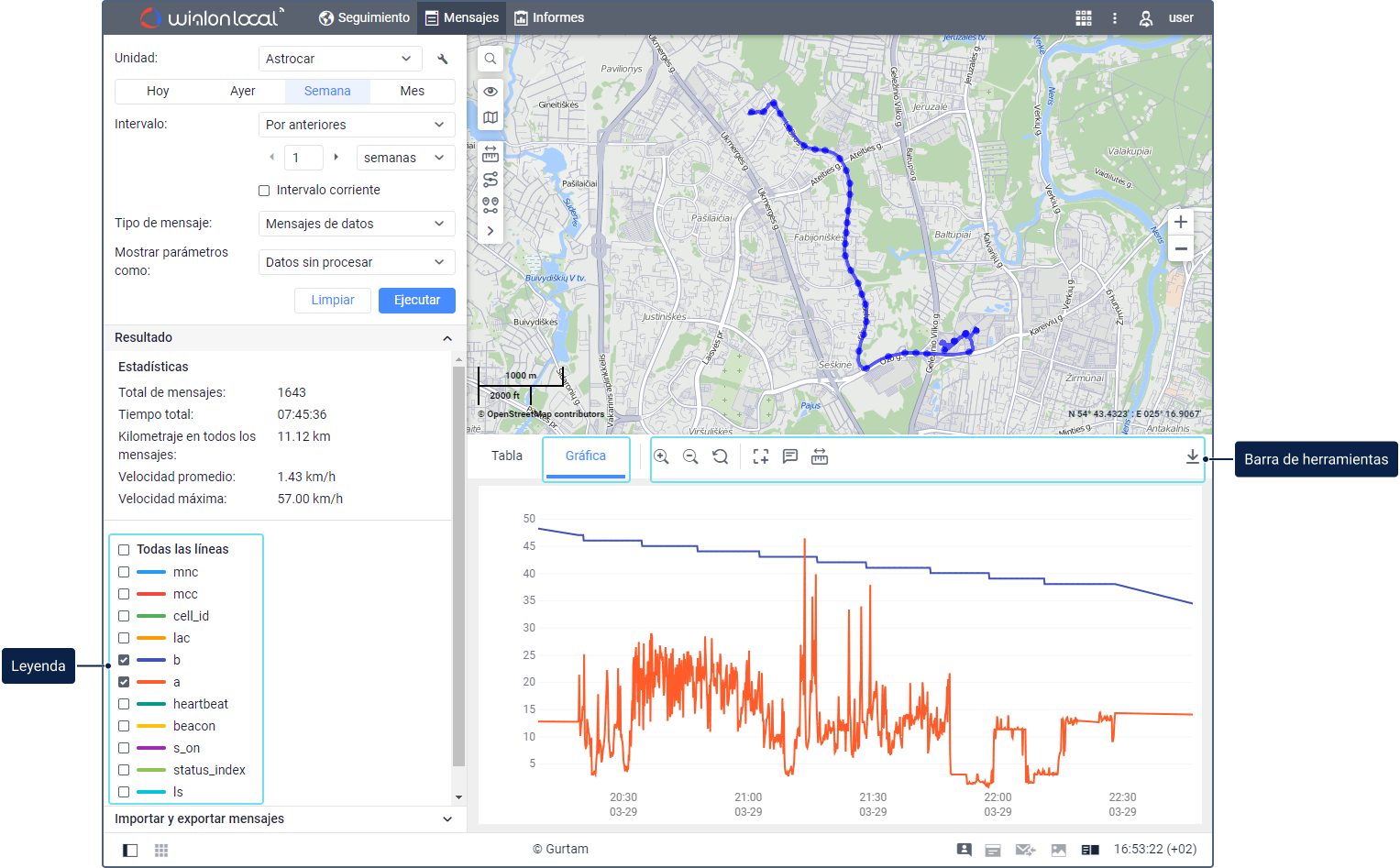
Task: Open the Unidad Astrocar dropdown
Action: (340, 59)
